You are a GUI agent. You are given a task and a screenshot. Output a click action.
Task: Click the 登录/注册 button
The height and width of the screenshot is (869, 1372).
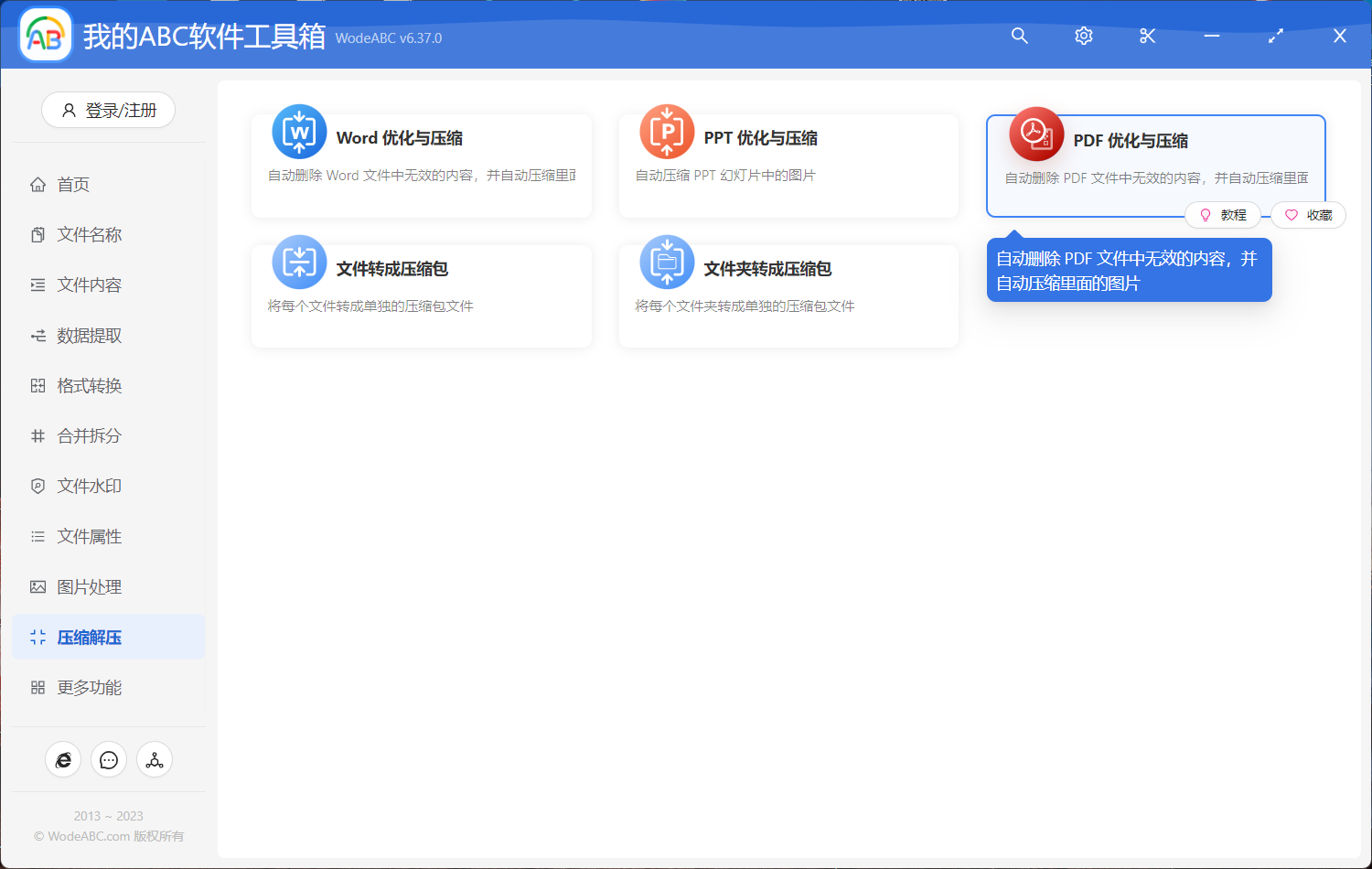click(x=108, y=110)
